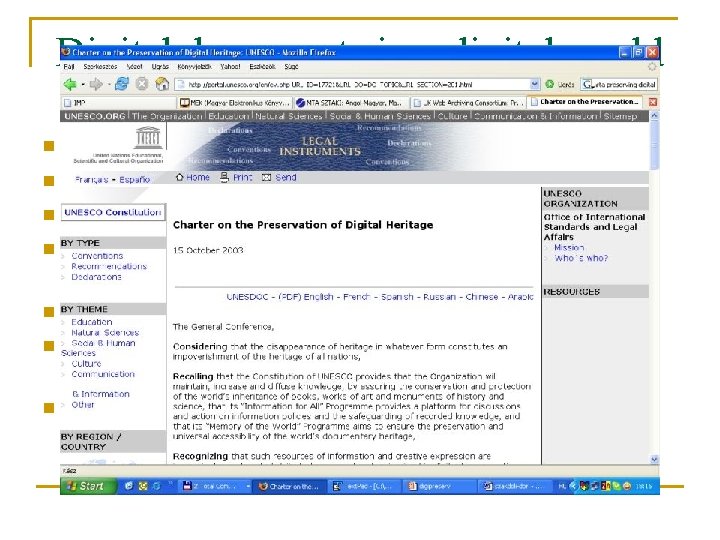Open the French version link

357,297
